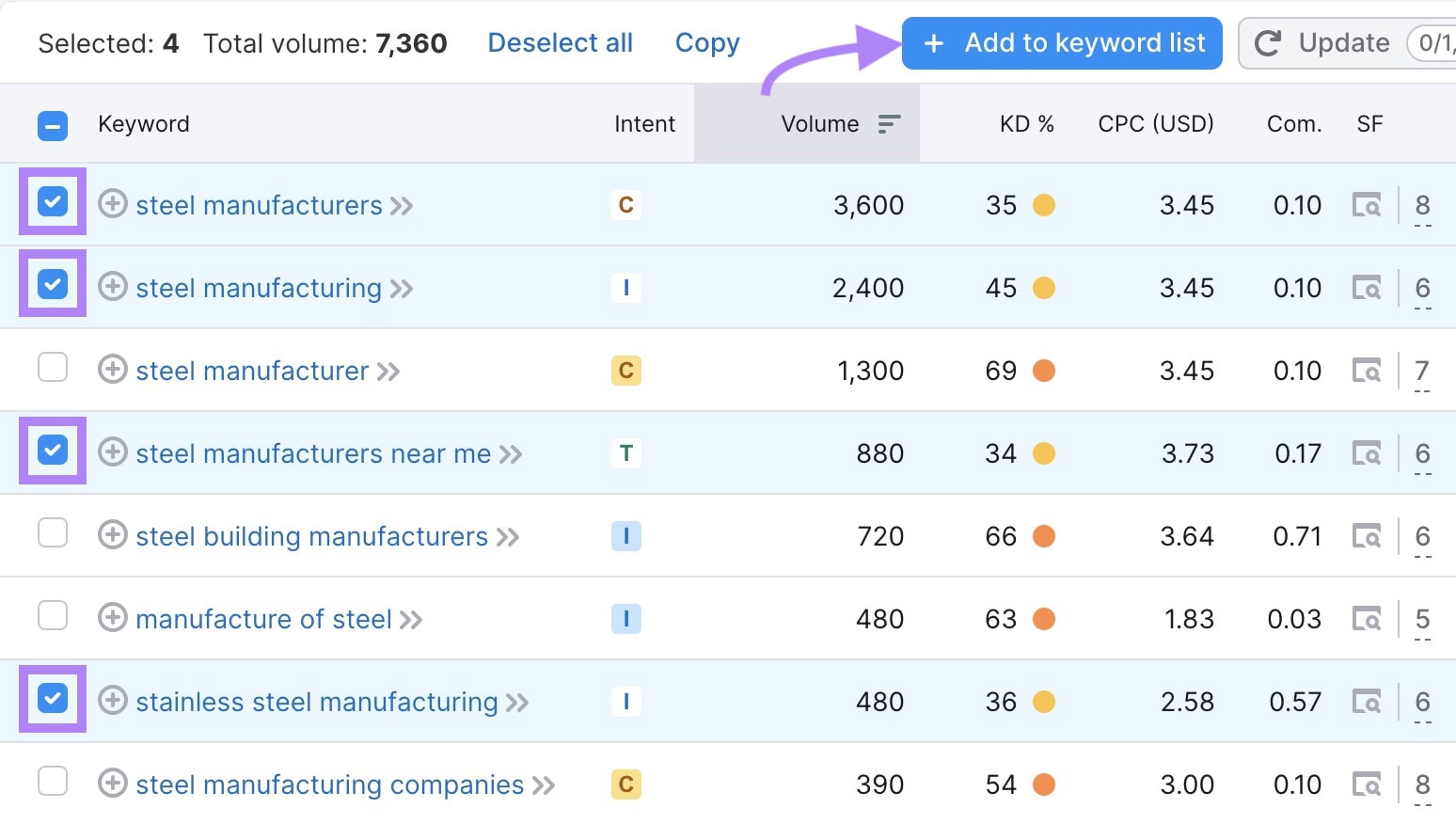Click orange KD dot for 'steel manufacturer'
The image size is (1456, 824).
click(x=1044, y=371)
